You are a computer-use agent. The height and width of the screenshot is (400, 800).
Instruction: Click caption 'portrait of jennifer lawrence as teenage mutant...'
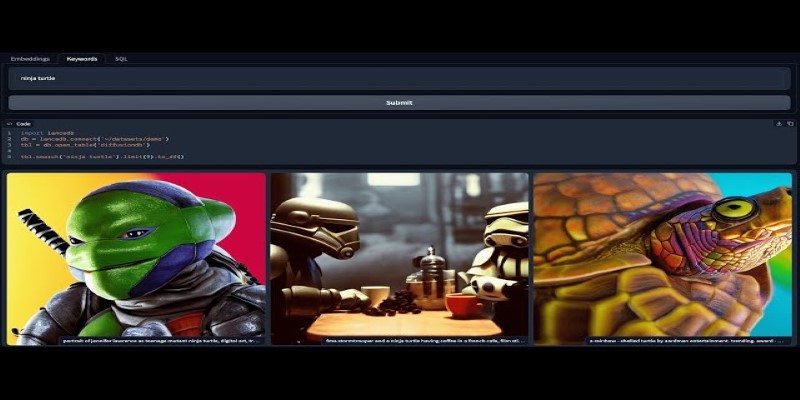tap(162, 341)
